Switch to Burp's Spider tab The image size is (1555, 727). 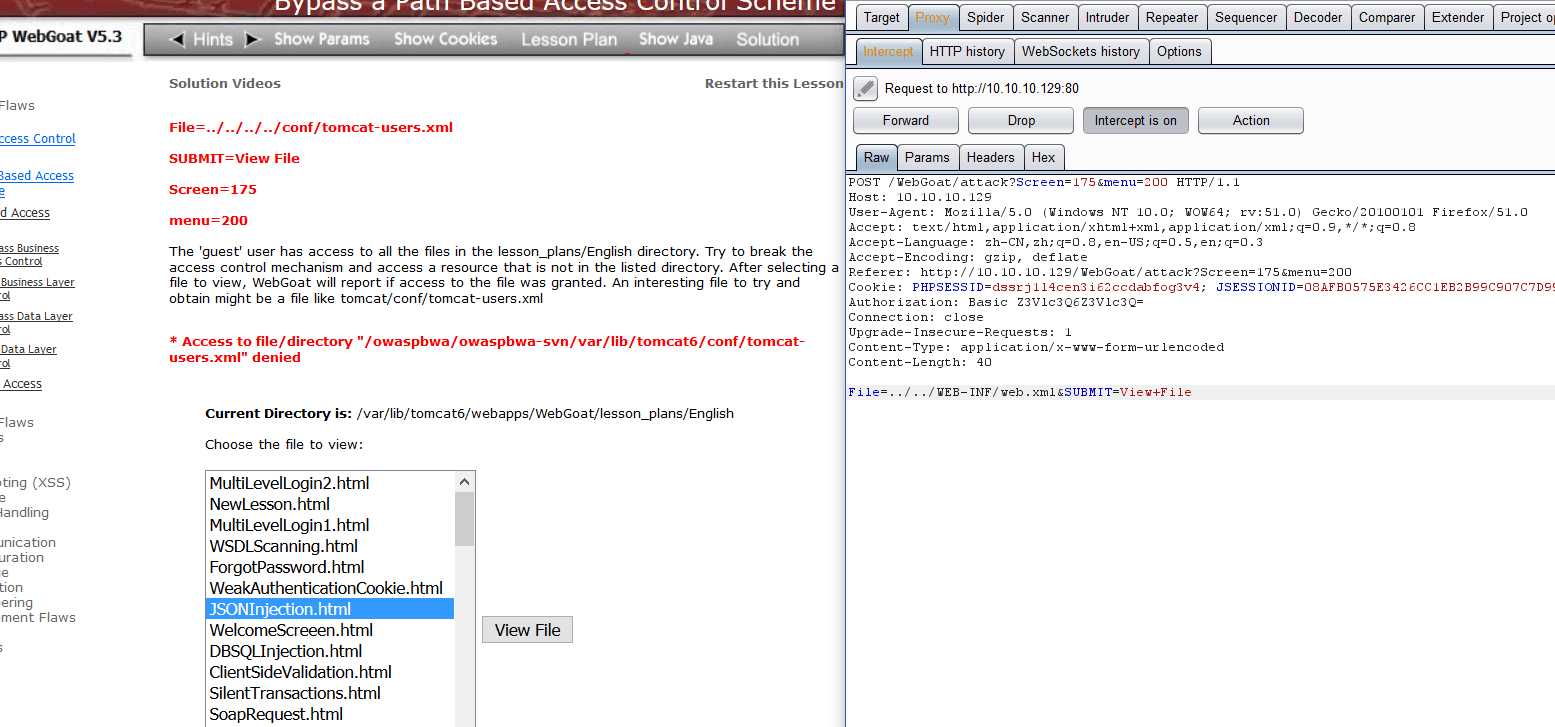pyautogui.click(x=986, y=17)
